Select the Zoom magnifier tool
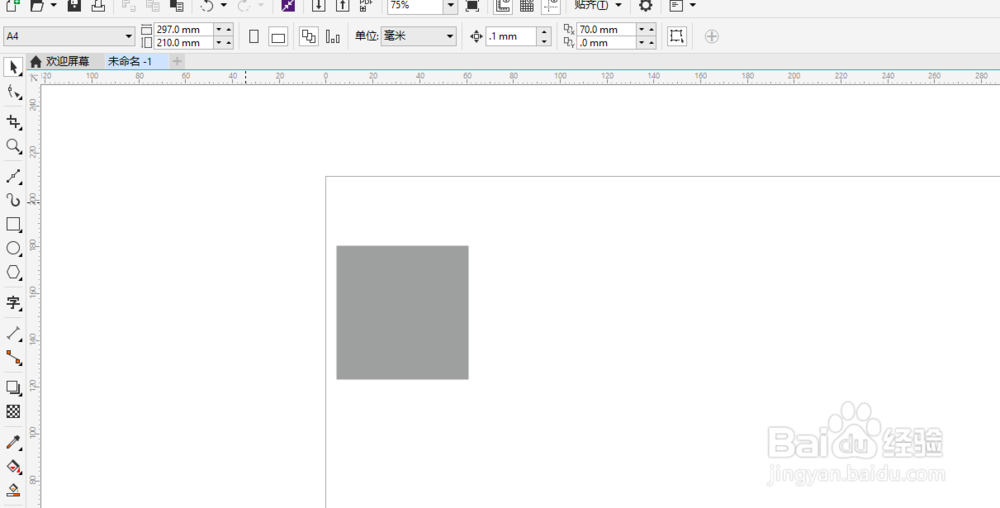Screen dimensions: 1000x508 click(x=13, y=146)
